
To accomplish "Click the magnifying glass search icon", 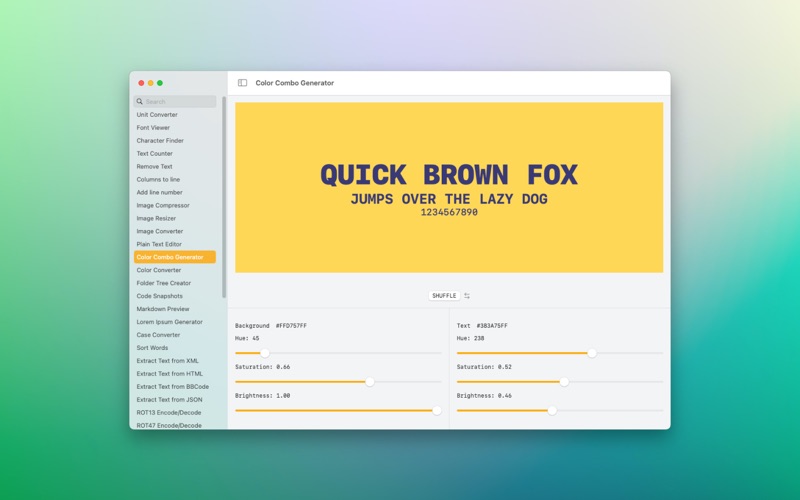I will [x=140, y=102].
